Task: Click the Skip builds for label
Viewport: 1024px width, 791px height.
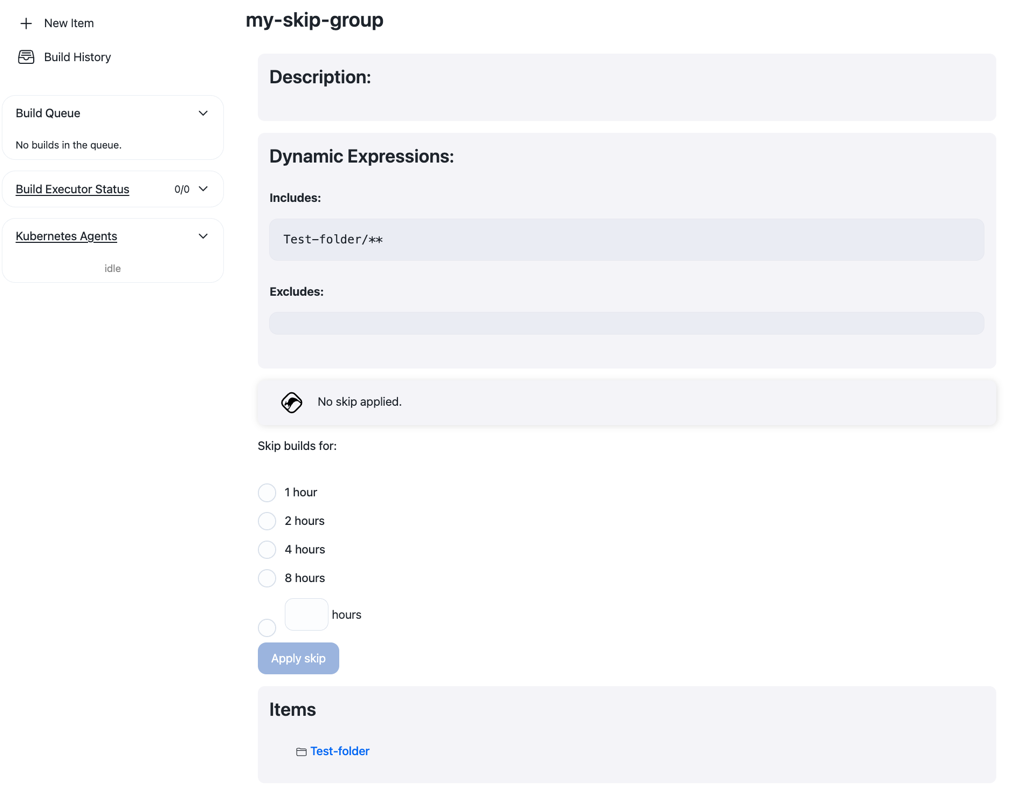Action: pos(297,446)
